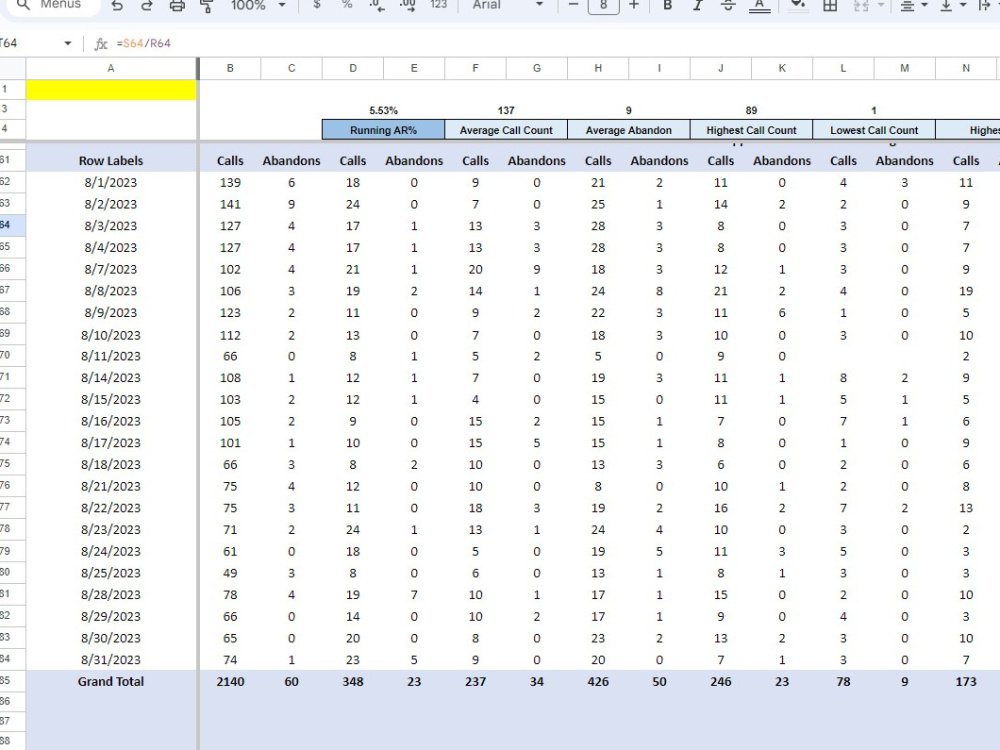Click the 5.53% value cell
This screenshot has height=750, width=1000.
[x=383, y=110]
